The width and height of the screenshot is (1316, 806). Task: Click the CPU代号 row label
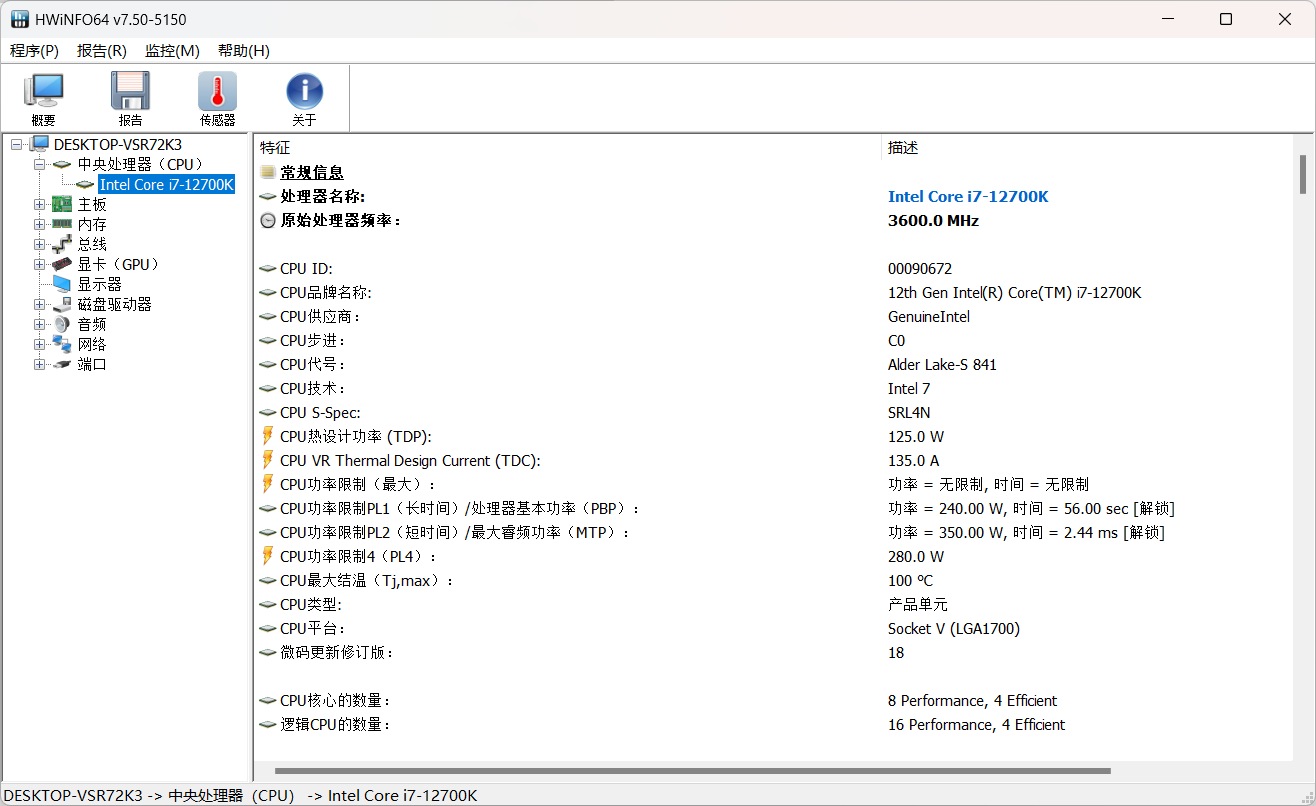coord(314,365)
